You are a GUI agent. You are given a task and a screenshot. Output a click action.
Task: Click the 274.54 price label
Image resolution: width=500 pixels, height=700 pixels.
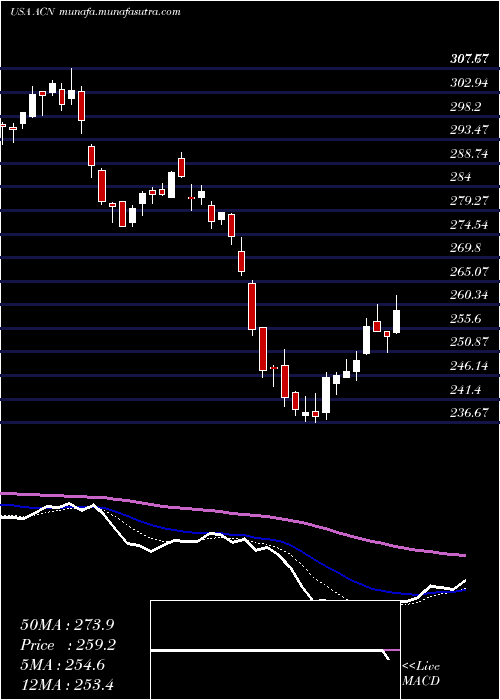click(x=469, y=225)
